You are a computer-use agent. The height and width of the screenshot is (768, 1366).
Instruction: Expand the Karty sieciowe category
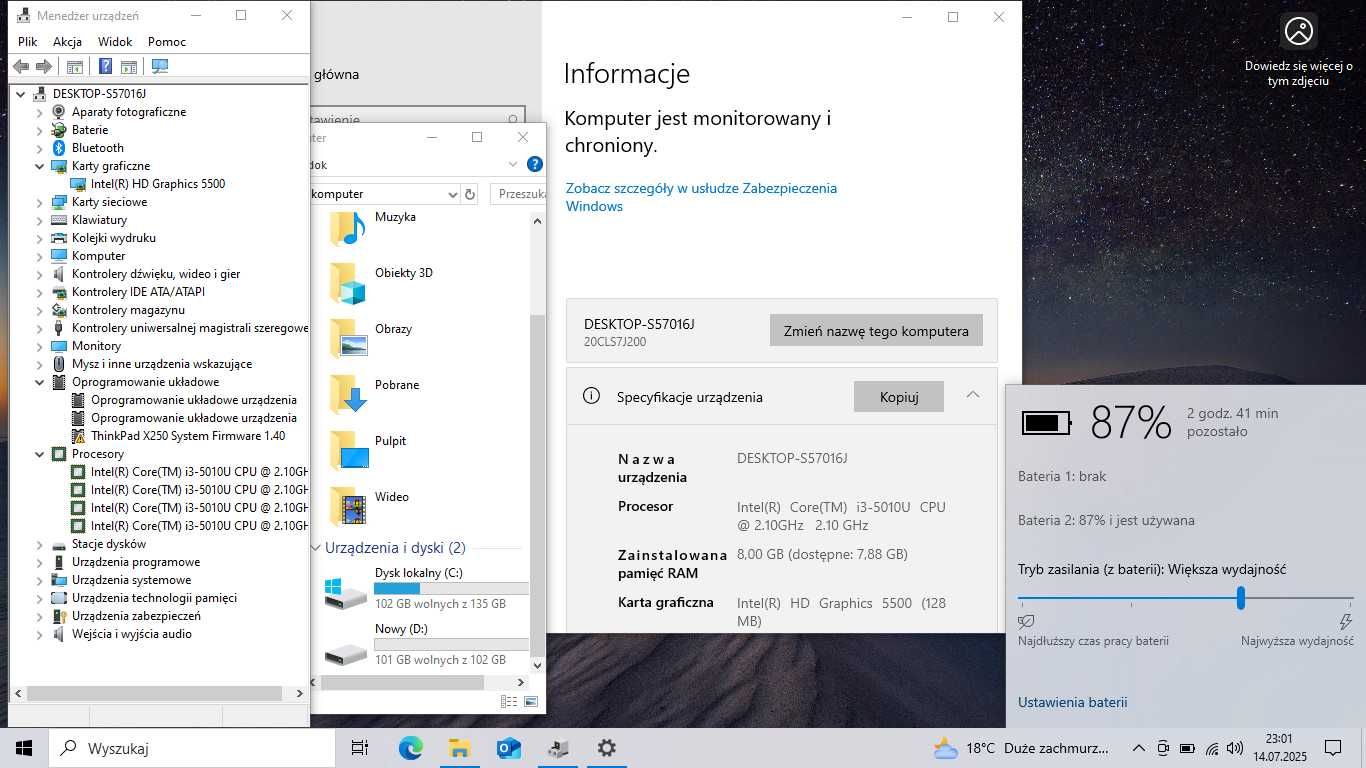(40, 202)
